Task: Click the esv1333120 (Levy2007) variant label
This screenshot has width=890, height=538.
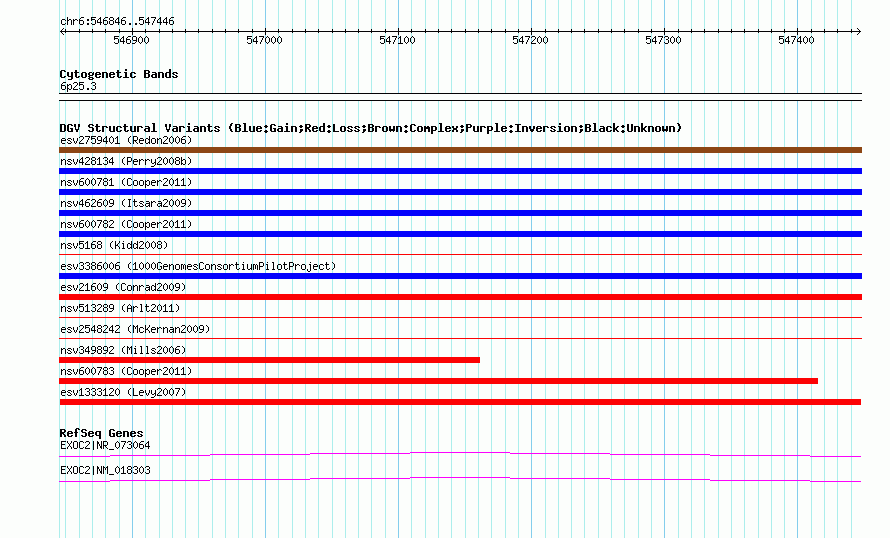Action: (x=123, y=392)
